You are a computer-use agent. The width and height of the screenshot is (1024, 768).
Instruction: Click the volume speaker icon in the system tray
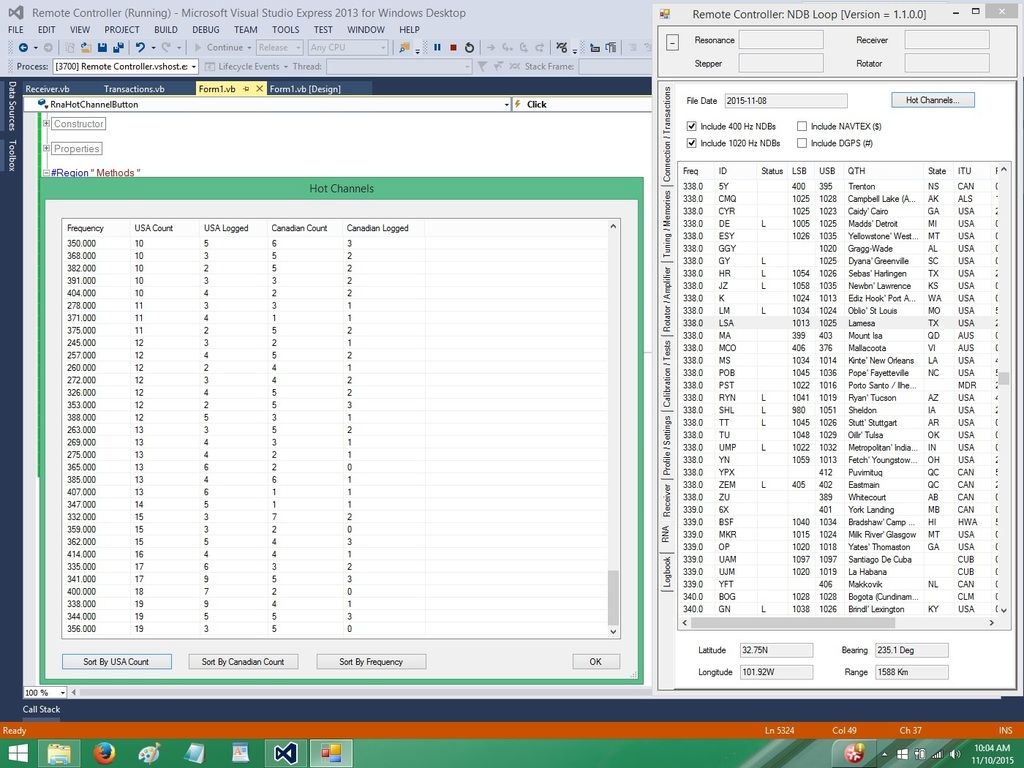point(955,754)
